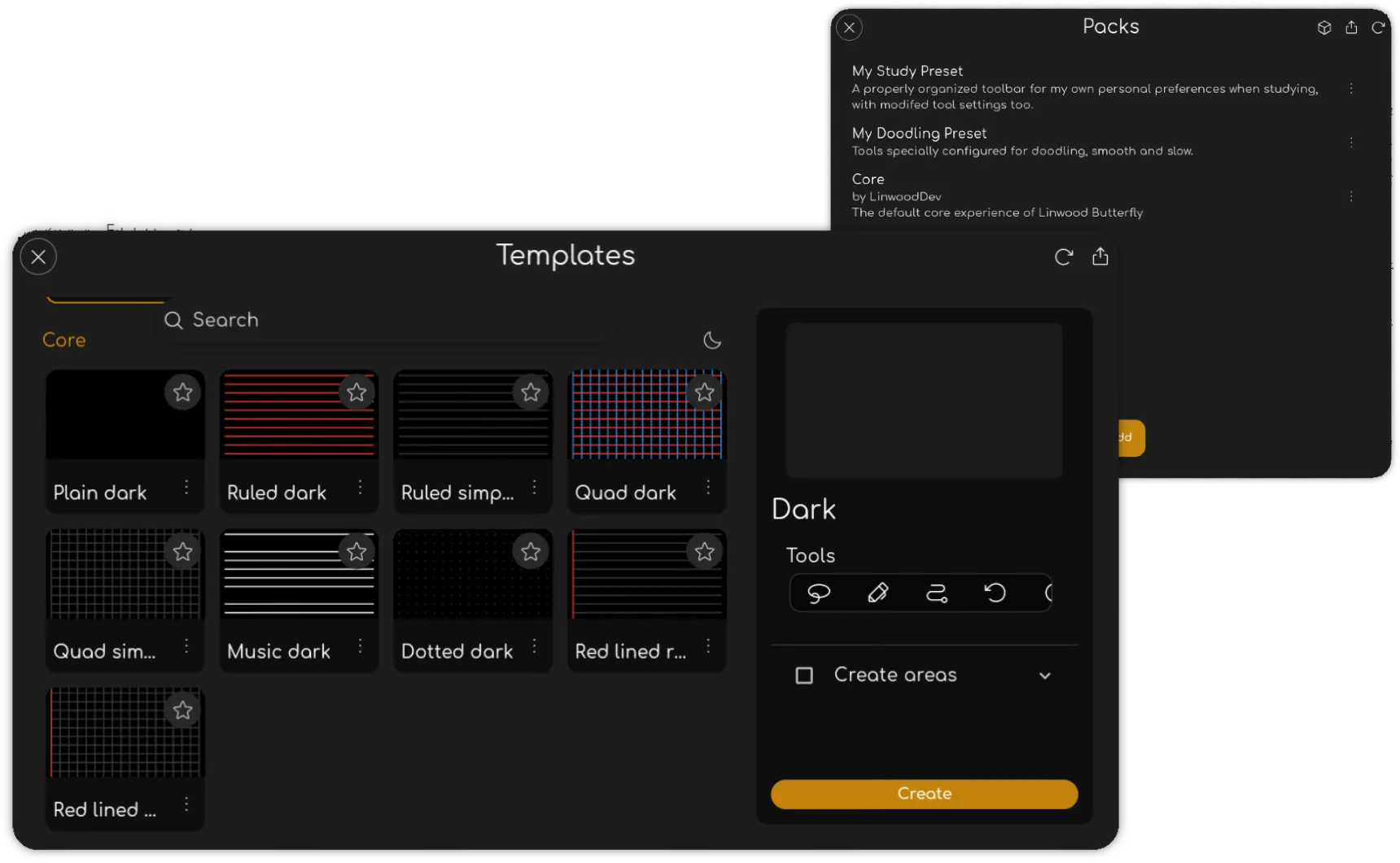Star the Red lined r... template in second row
Image resolution: width=1400 pixels, height=863 pixels.
coord(705,551)
